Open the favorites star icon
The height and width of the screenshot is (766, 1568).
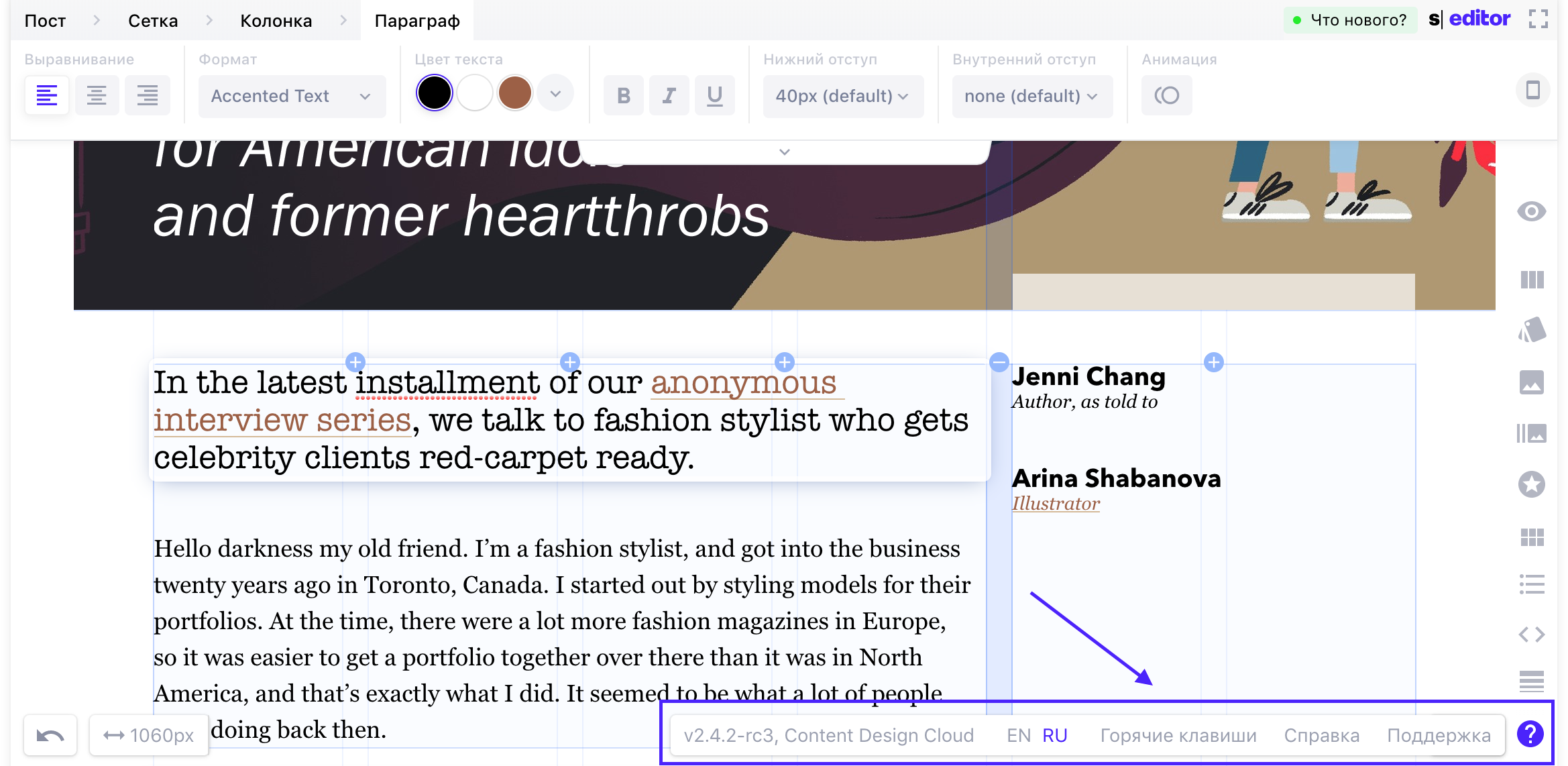click(x=1532, y=484)
